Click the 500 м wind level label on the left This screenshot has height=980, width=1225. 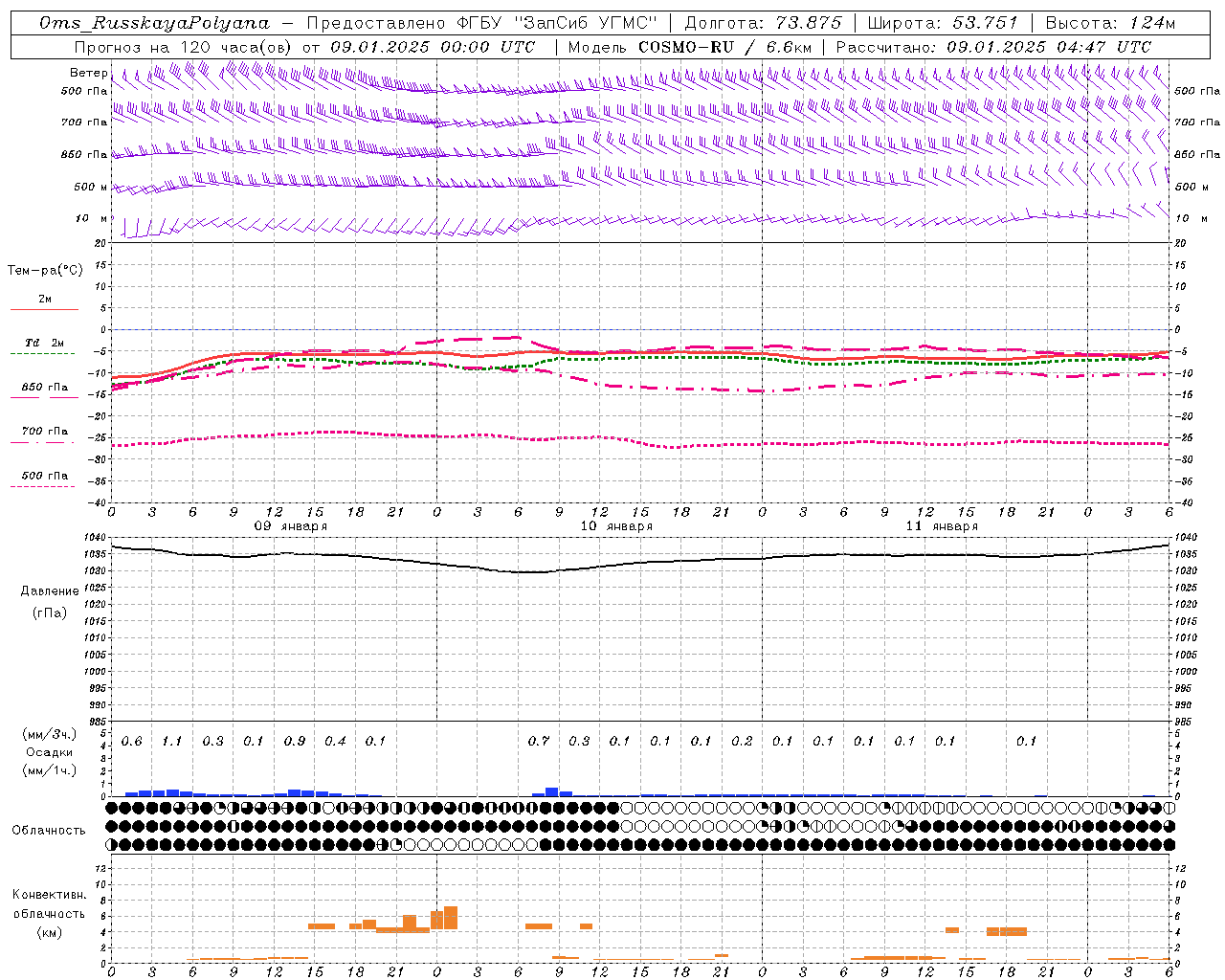pos(91,187)
